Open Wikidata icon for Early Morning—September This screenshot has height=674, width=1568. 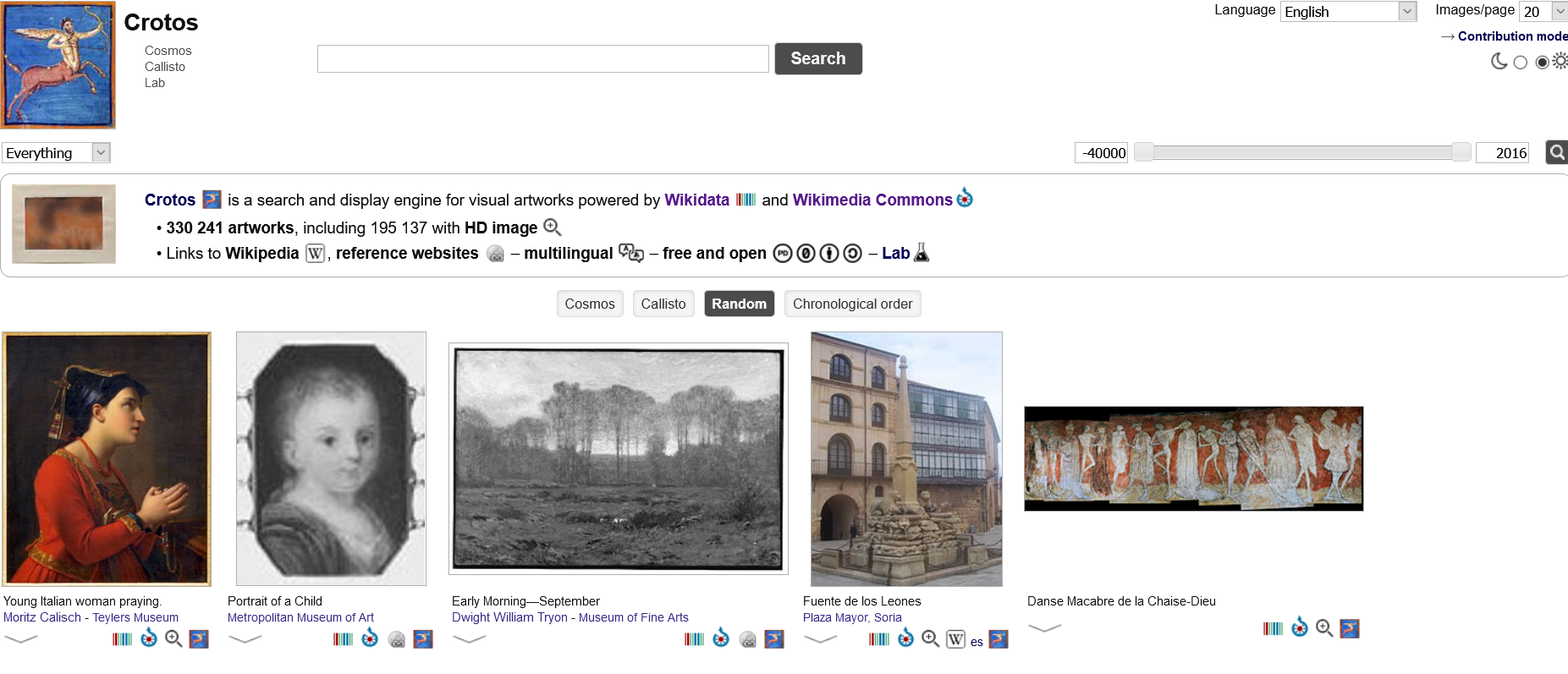click(x=695, y=638)
